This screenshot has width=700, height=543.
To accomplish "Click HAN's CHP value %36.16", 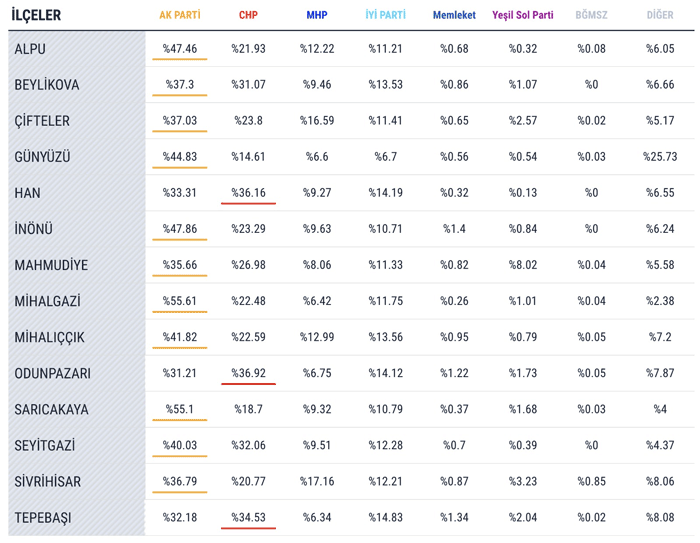I will 248,193.
